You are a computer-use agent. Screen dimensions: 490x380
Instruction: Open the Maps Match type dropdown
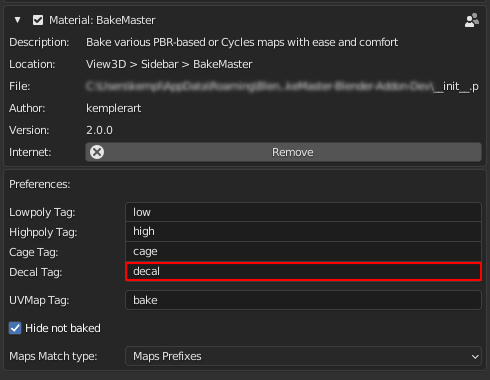click(303, 356)
